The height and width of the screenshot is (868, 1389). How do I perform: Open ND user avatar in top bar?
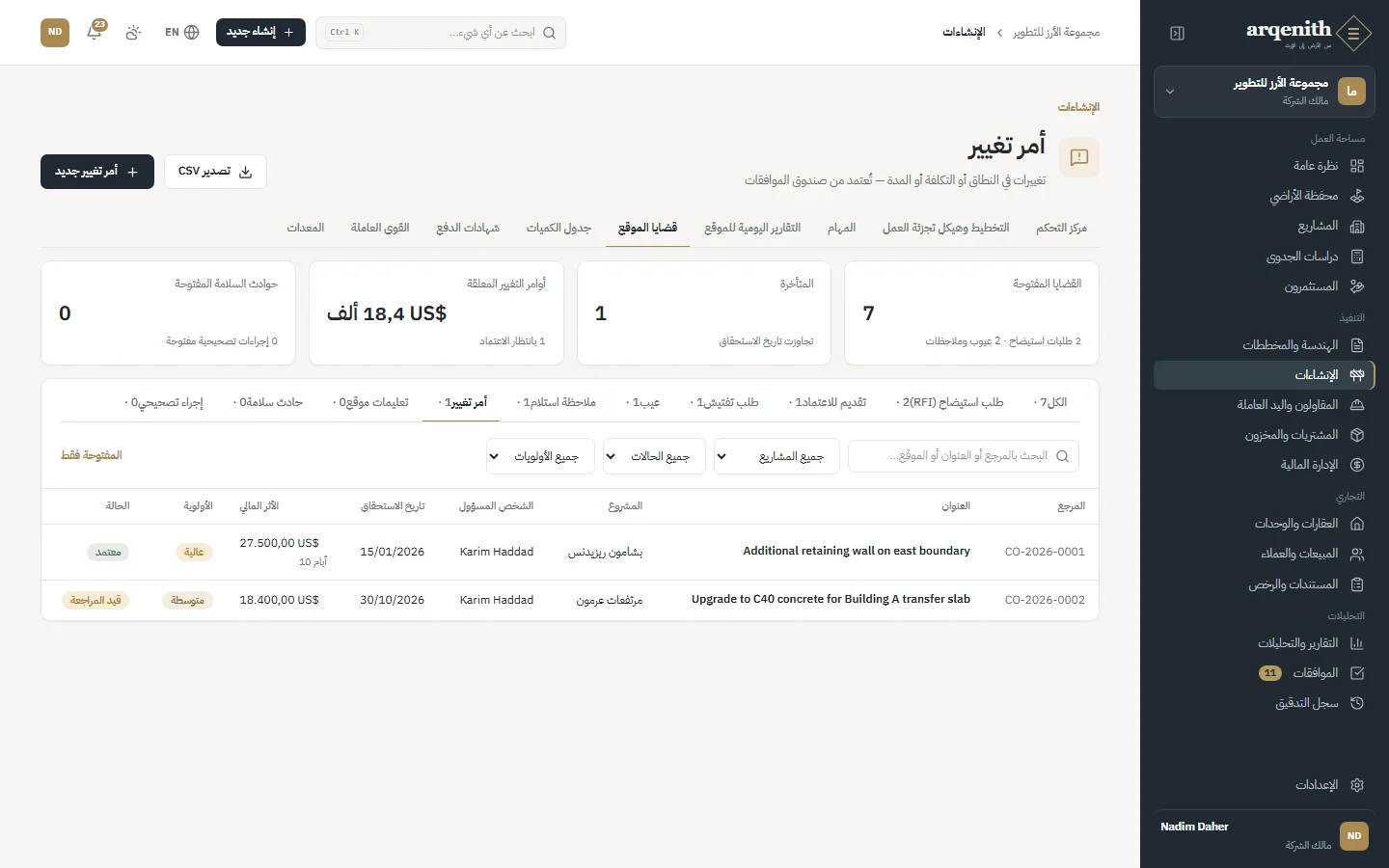coord(55,32)
